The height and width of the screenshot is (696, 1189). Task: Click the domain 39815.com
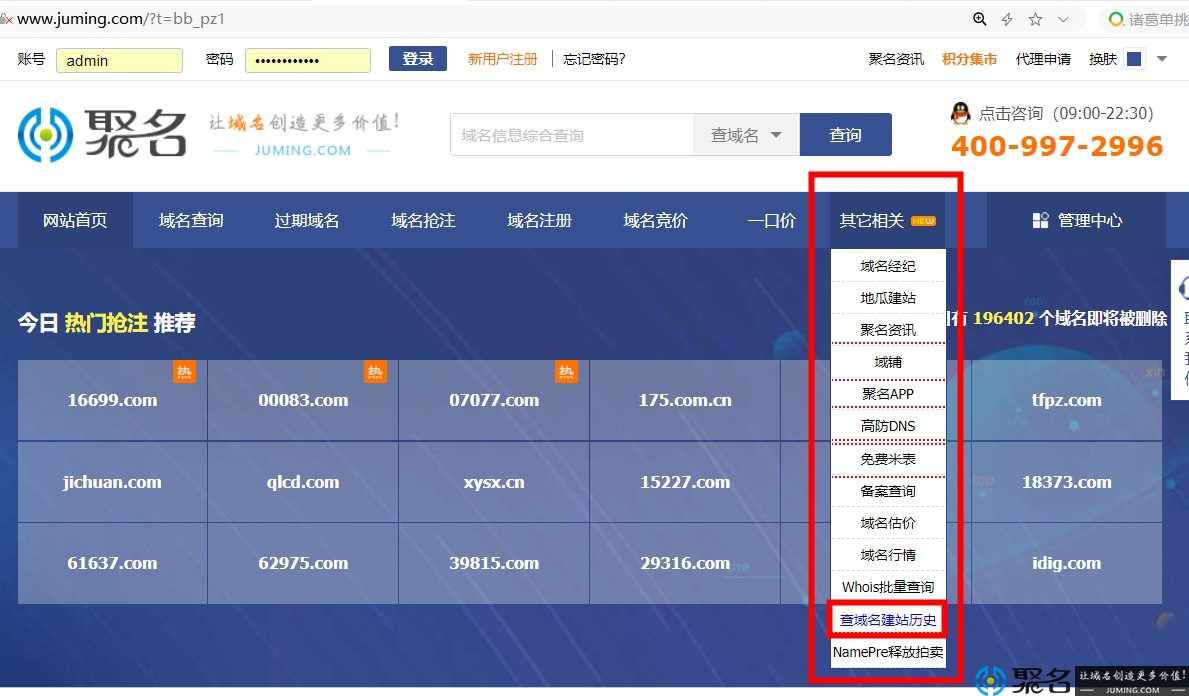pos(494,563)
